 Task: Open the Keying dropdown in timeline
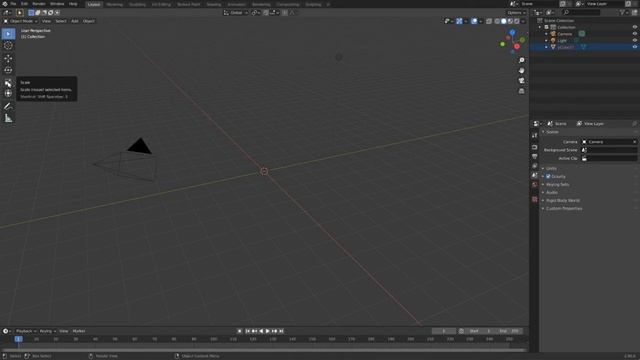point(47,331)
